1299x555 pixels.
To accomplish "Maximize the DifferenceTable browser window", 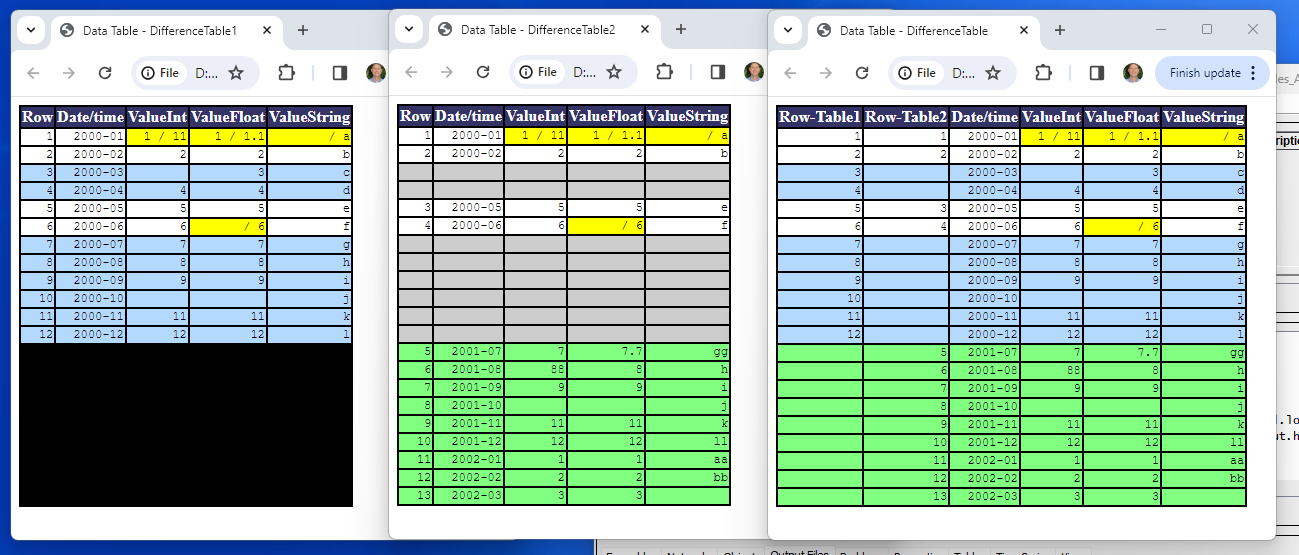I will 1207,29.
